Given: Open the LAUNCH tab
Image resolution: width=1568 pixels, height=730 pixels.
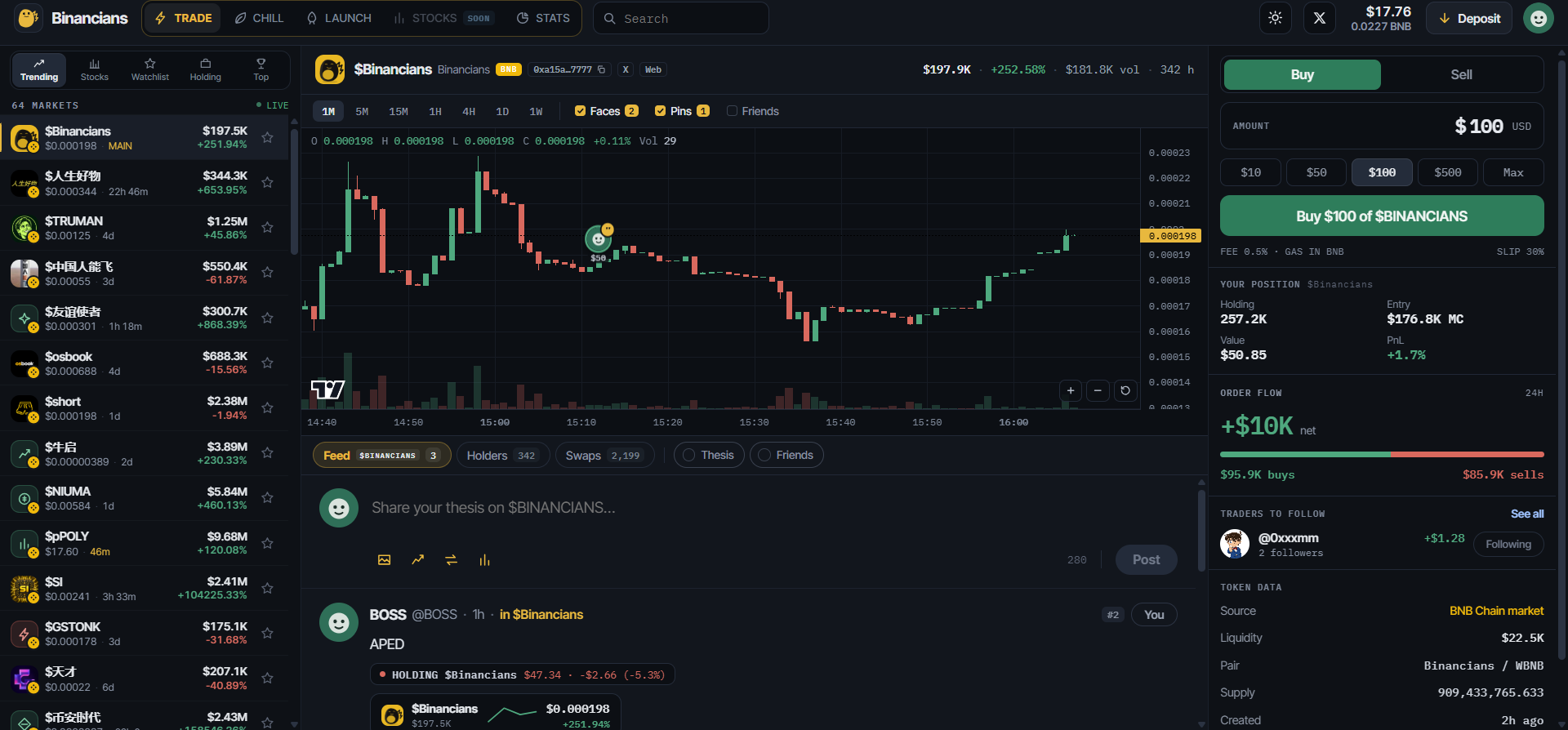Looking at the screenshot, I should click(339, 18).
